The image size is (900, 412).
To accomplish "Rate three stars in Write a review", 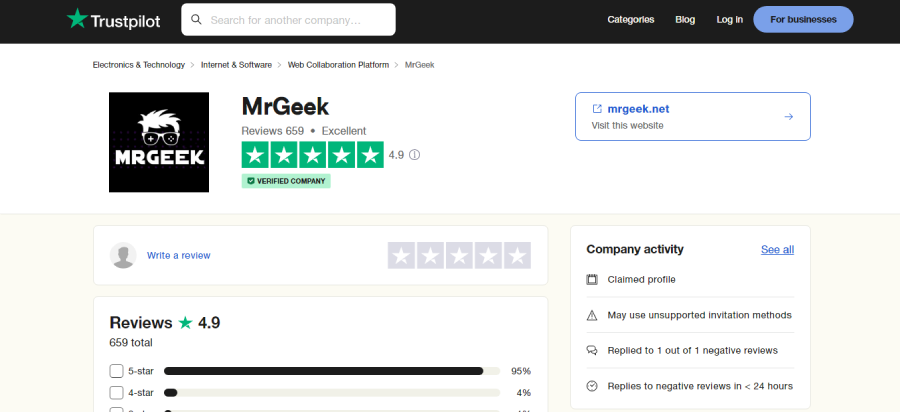I will point(459,255).
